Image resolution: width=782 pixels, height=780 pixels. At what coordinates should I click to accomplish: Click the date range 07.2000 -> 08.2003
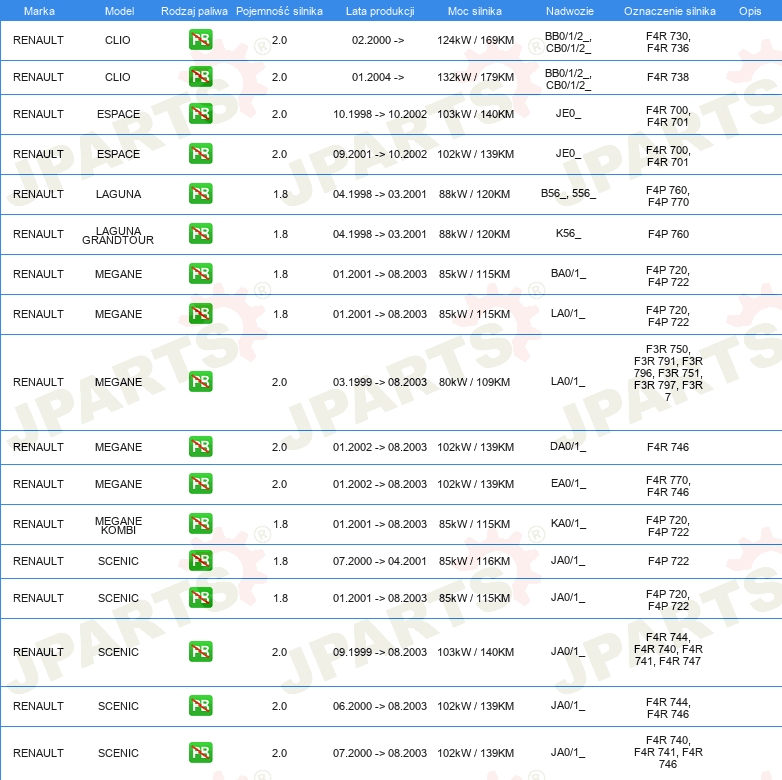(380, 753)
